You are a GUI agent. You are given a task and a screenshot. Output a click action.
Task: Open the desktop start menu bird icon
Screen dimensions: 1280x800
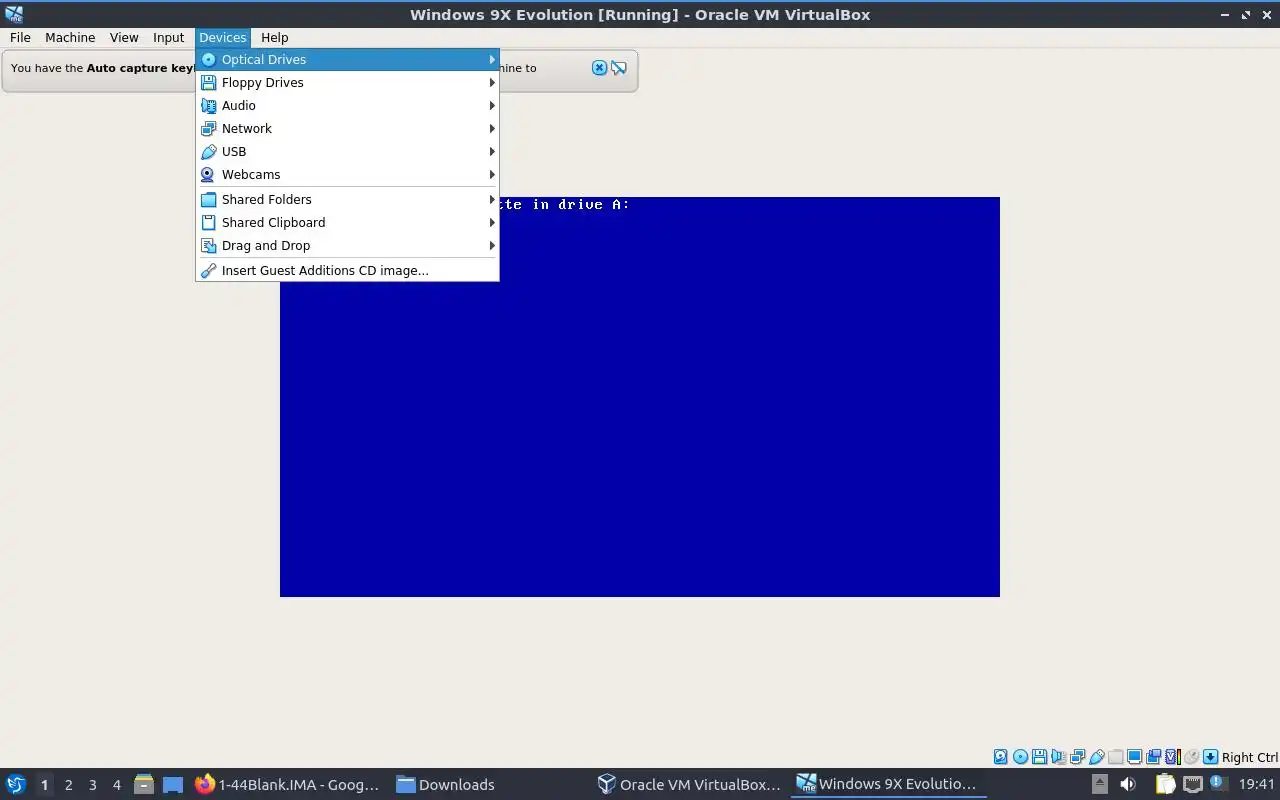16,784
